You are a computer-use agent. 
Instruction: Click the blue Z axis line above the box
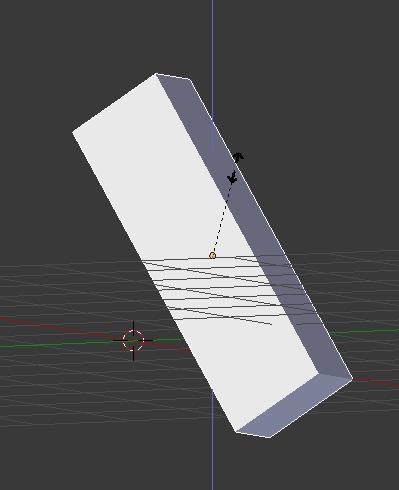pyautogui.click(x=213, y=50)
